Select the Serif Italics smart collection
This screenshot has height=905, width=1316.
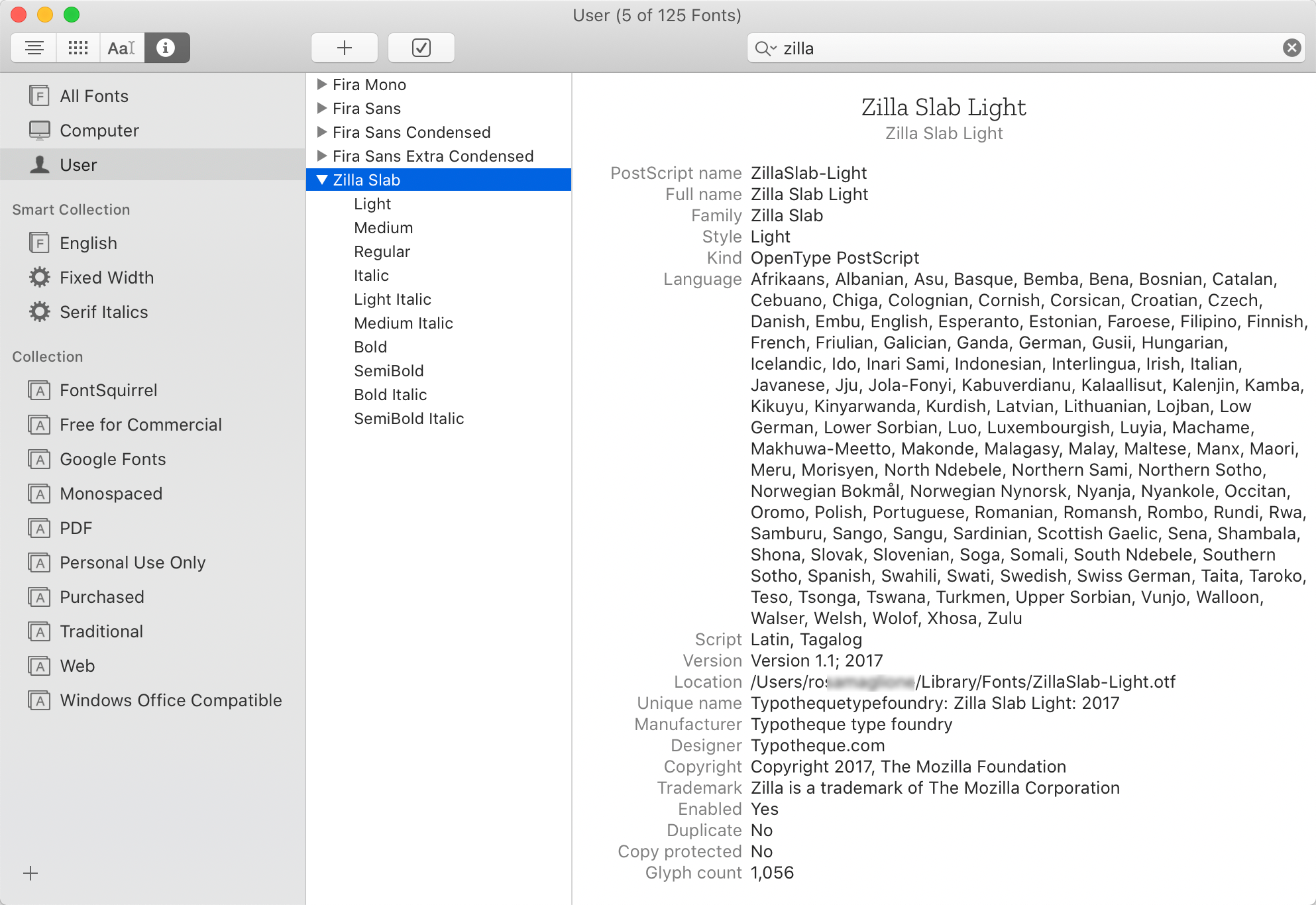[104, 312]
